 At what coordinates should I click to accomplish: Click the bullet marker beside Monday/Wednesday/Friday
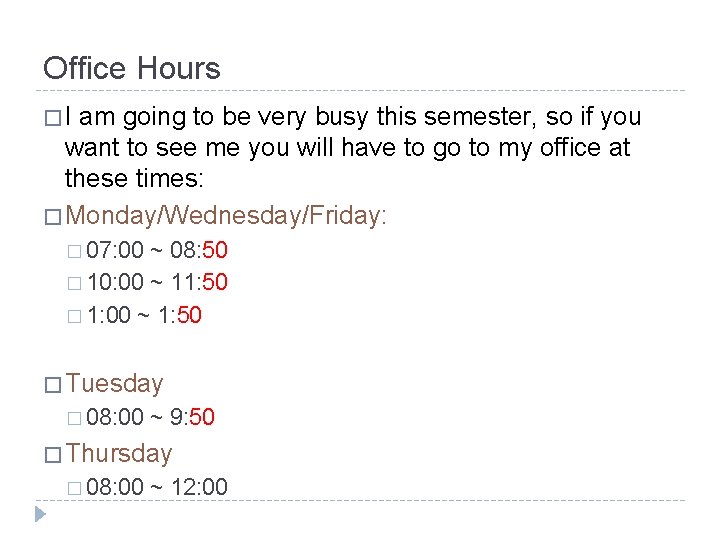pos(51,215)
